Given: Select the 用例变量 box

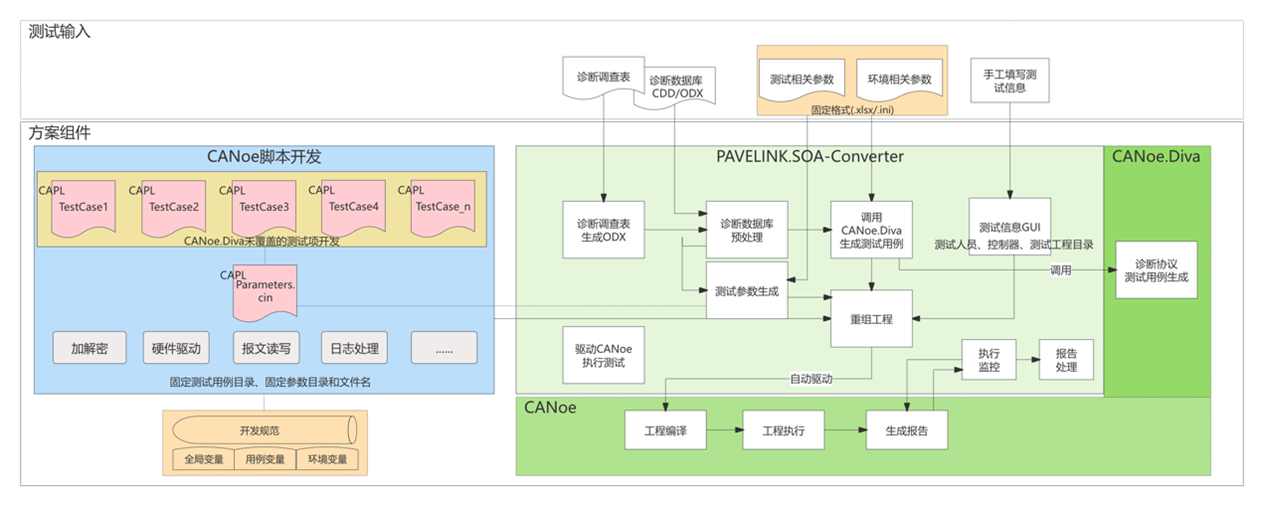Looking at the screenshot, I should pos(263,459).
